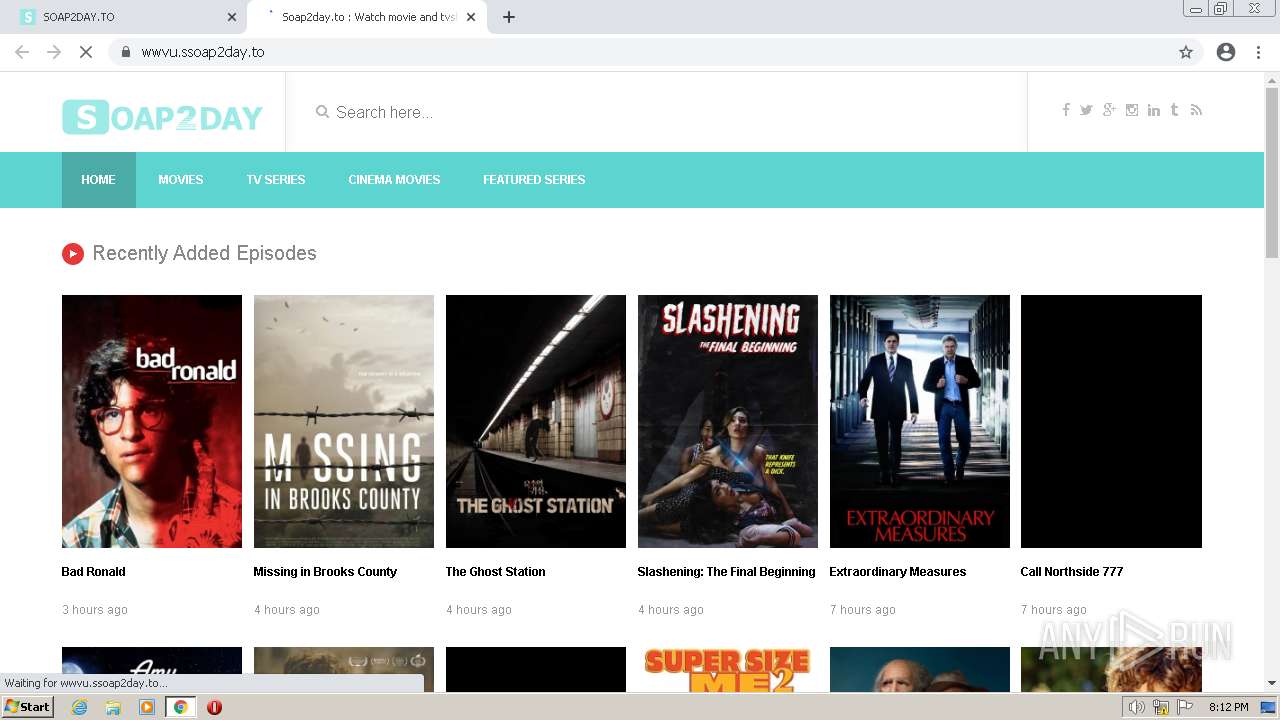Bookmark this page with the star icon
Viewport: 1280px width, 720px height.
coord(1186,52)
